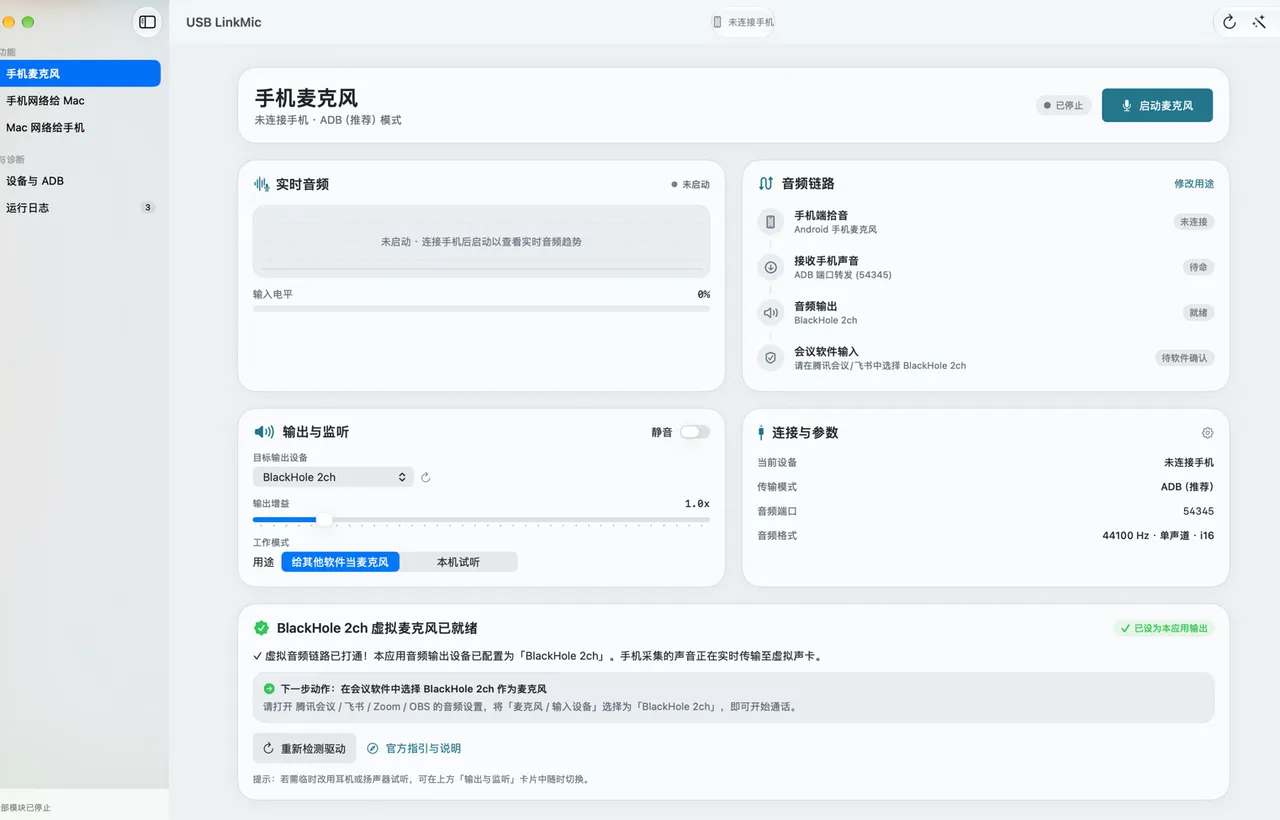Click the route icon next to 音频链路
1280x820 pixels.
(766, 184)
